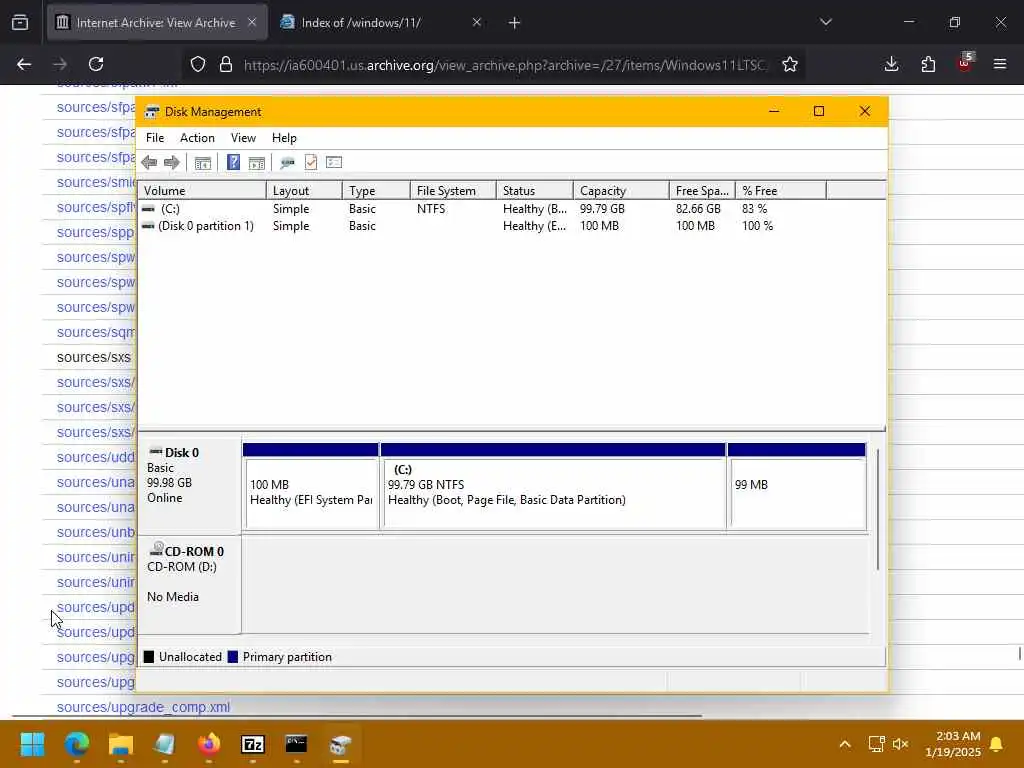Sort by the Layout column header

pyautogui.click(x=304, y=191)
